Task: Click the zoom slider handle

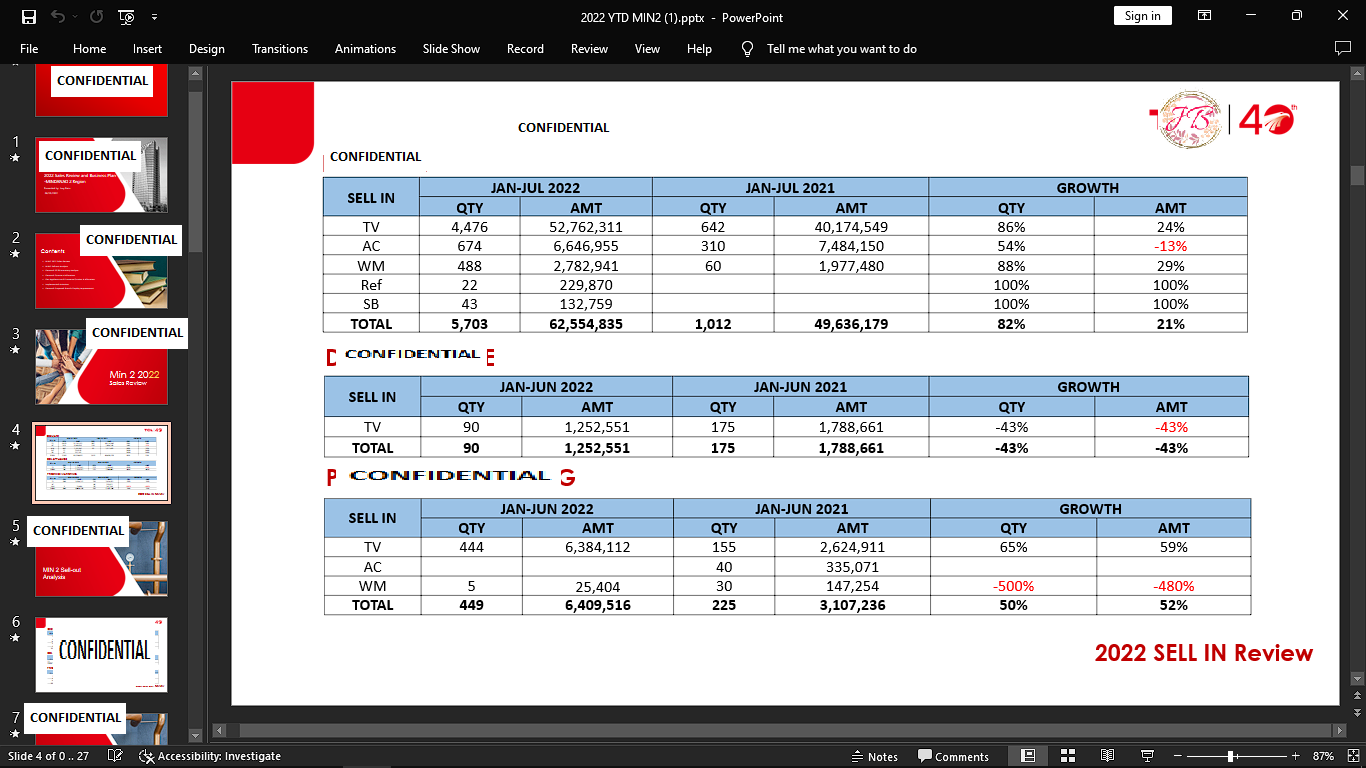Action: (1231, 756)
